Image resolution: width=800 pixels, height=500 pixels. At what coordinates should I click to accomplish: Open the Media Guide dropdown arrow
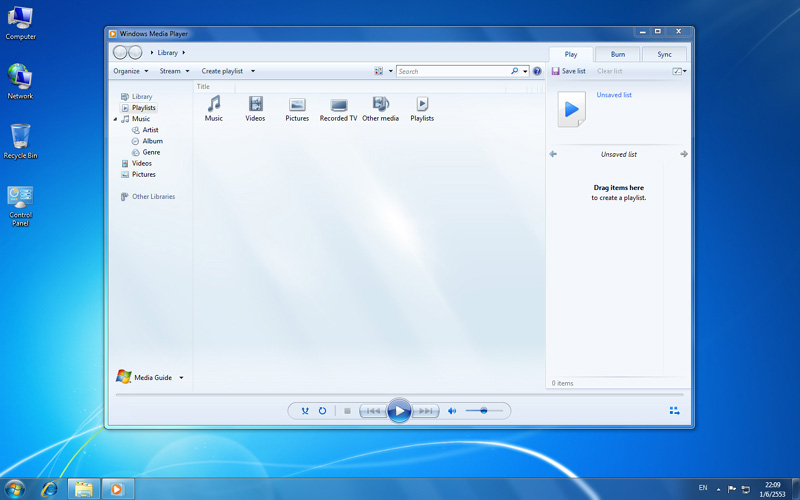pyautogui.click(x=181, y=378)
